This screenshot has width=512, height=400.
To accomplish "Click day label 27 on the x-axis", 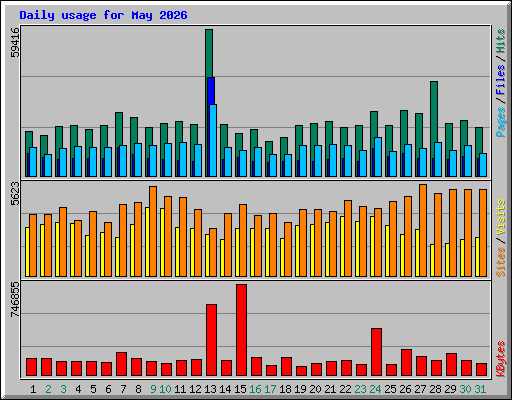I will pyautogui.click(x=420, y=389).
